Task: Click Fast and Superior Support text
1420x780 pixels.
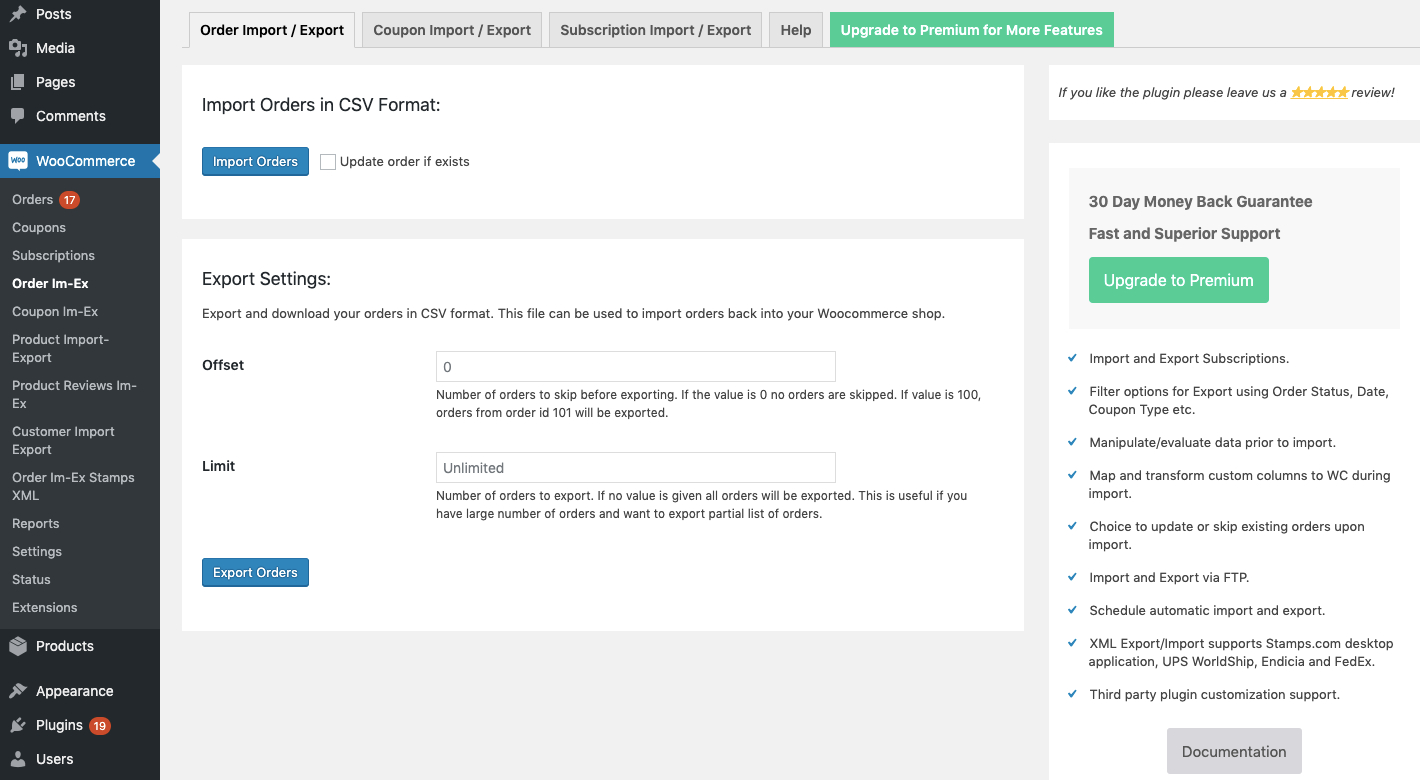Action: (1184, 234)
